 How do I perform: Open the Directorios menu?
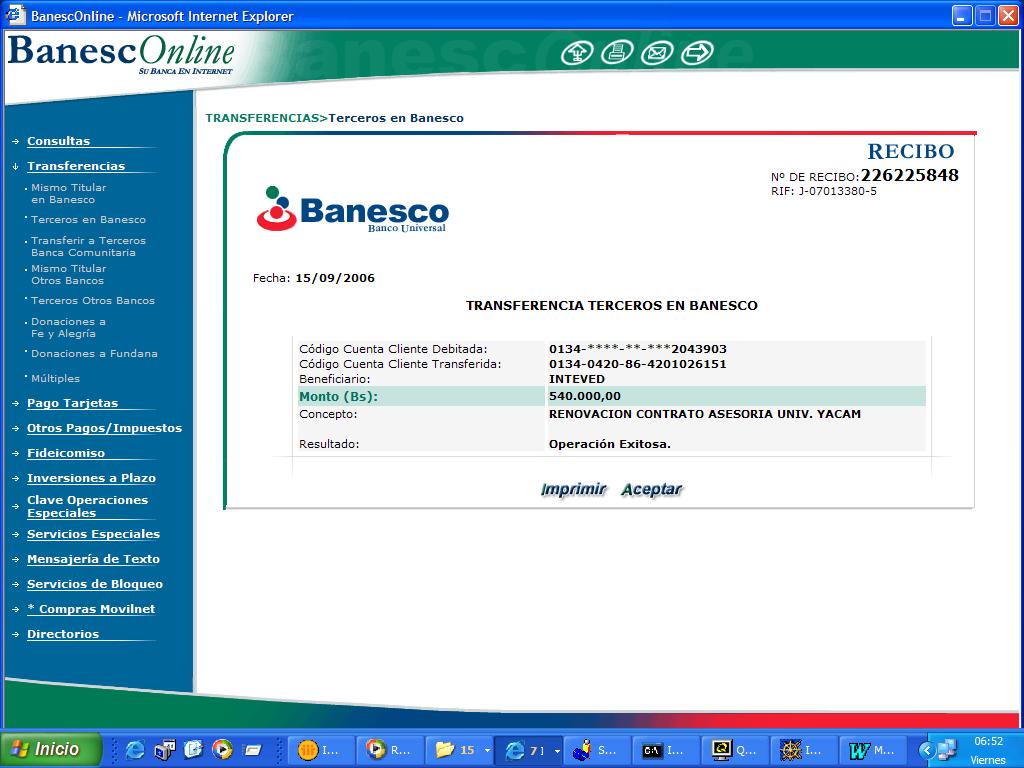coord(63,633)
